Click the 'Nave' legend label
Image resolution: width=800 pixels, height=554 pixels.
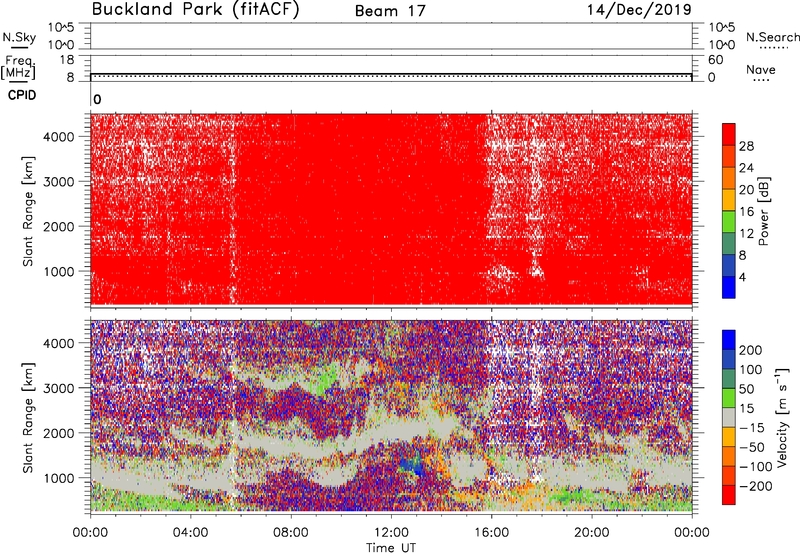tap(761, 70)
